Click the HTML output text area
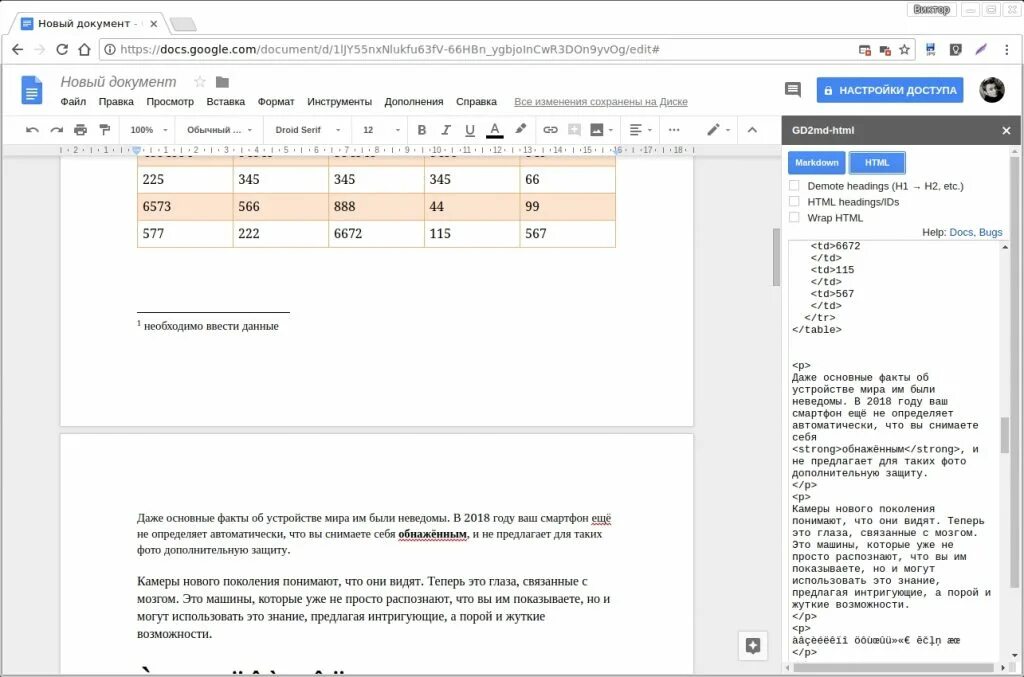 (x=893, y=450)
